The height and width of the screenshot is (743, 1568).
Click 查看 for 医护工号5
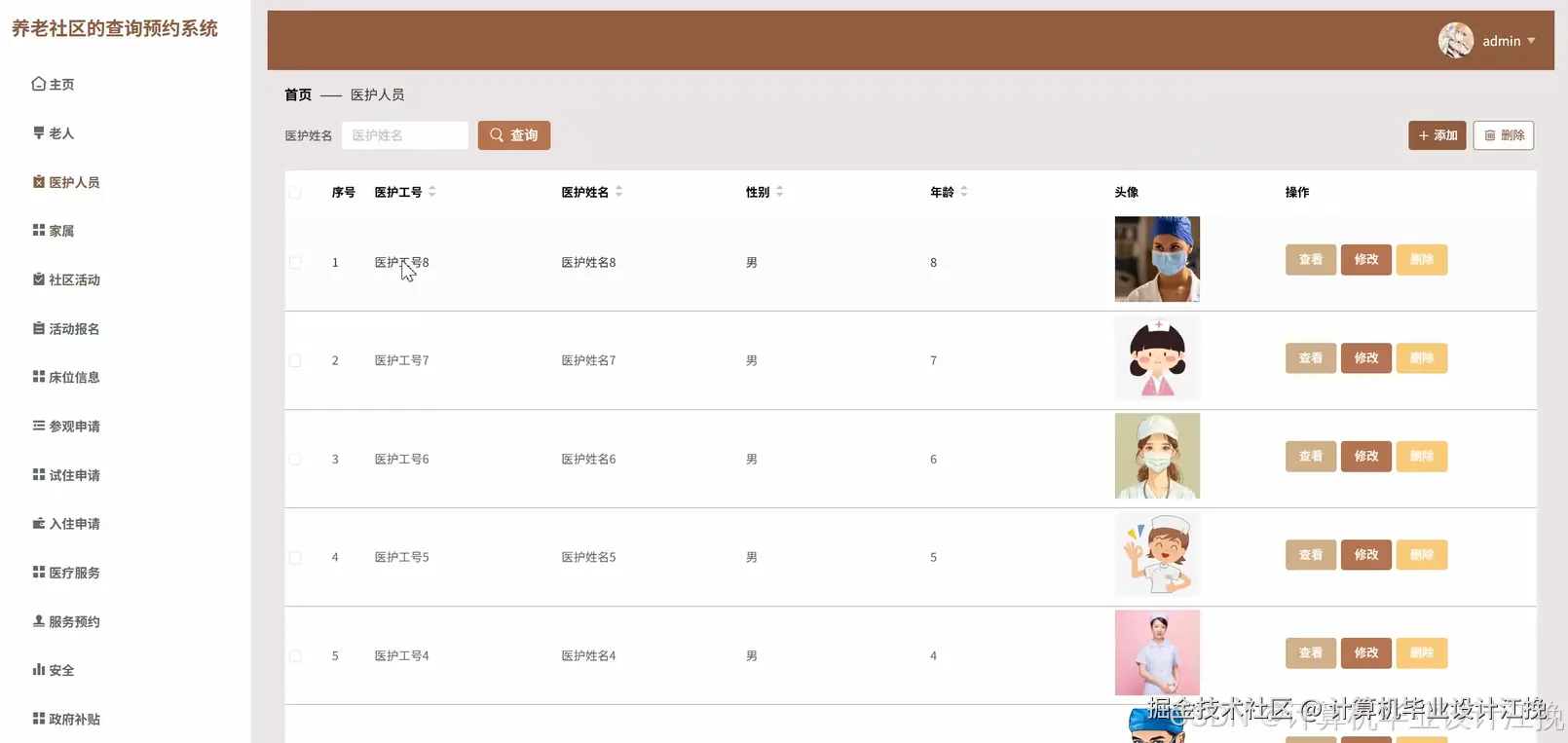click(x=1311, y=555)
